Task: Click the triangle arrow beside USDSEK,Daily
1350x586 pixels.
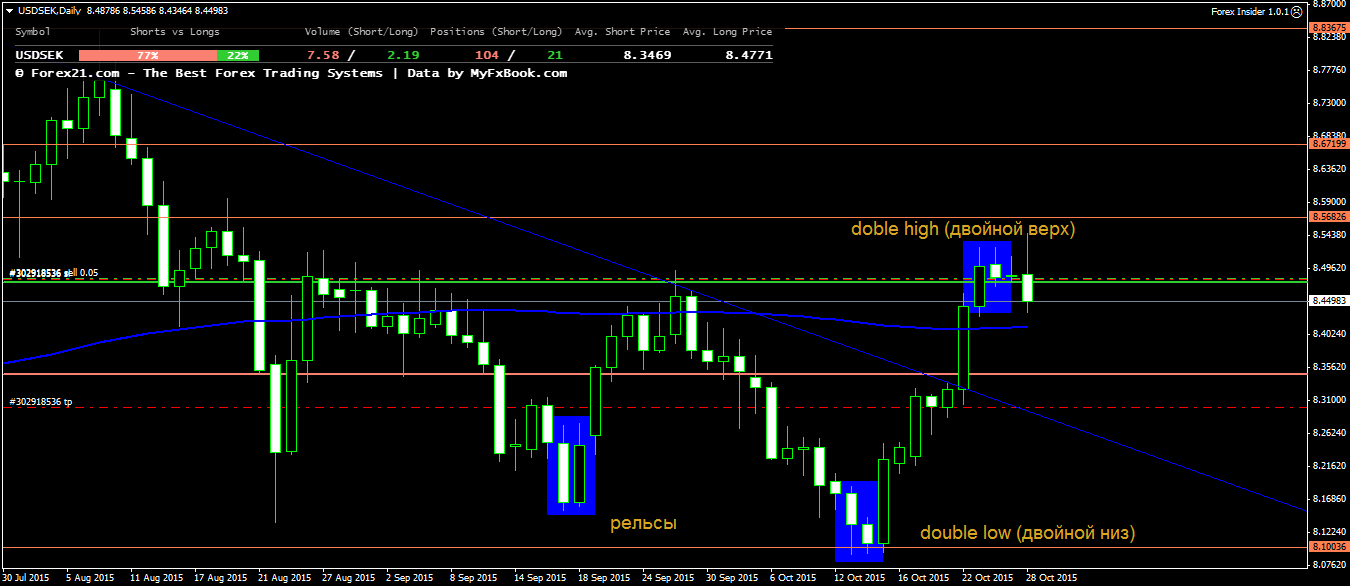Action: 9,11
